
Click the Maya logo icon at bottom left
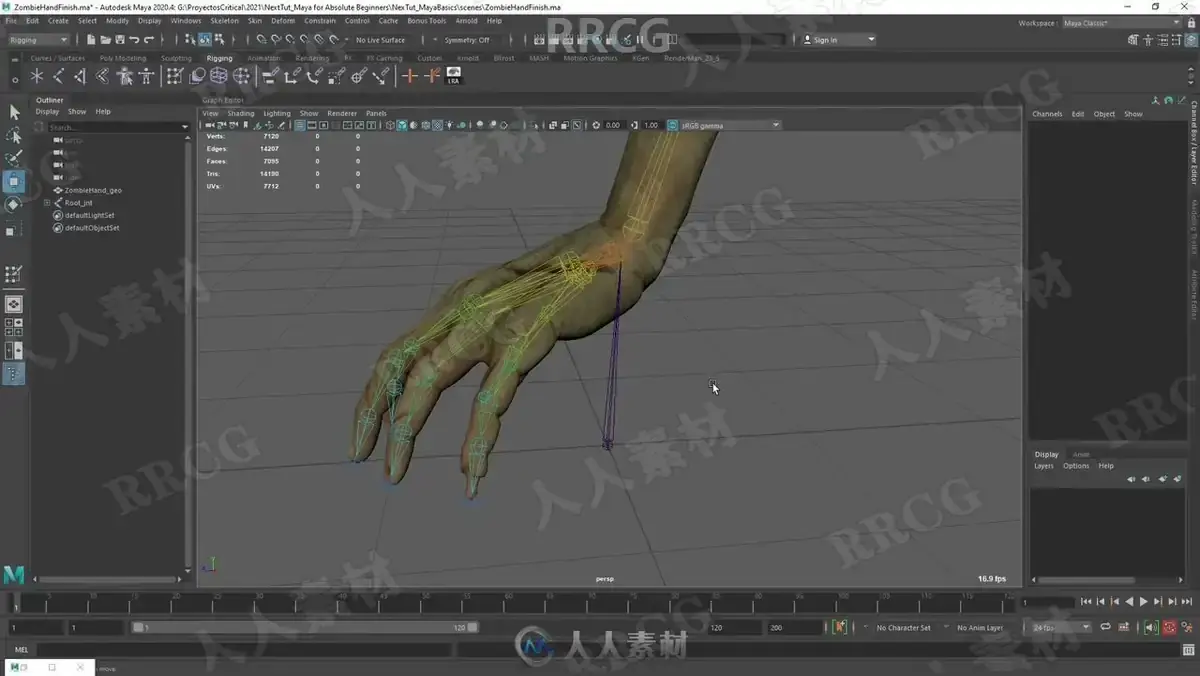click(x=14, y=575)
